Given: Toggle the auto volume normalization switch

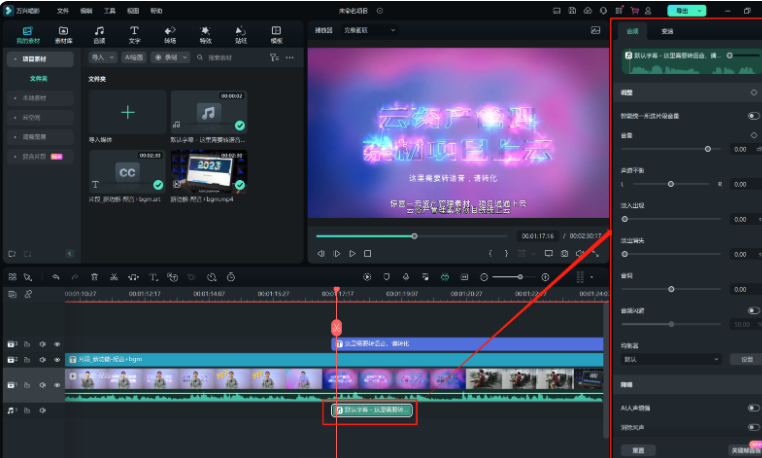Looking at the screenshot, I should (x=753, y=116).
